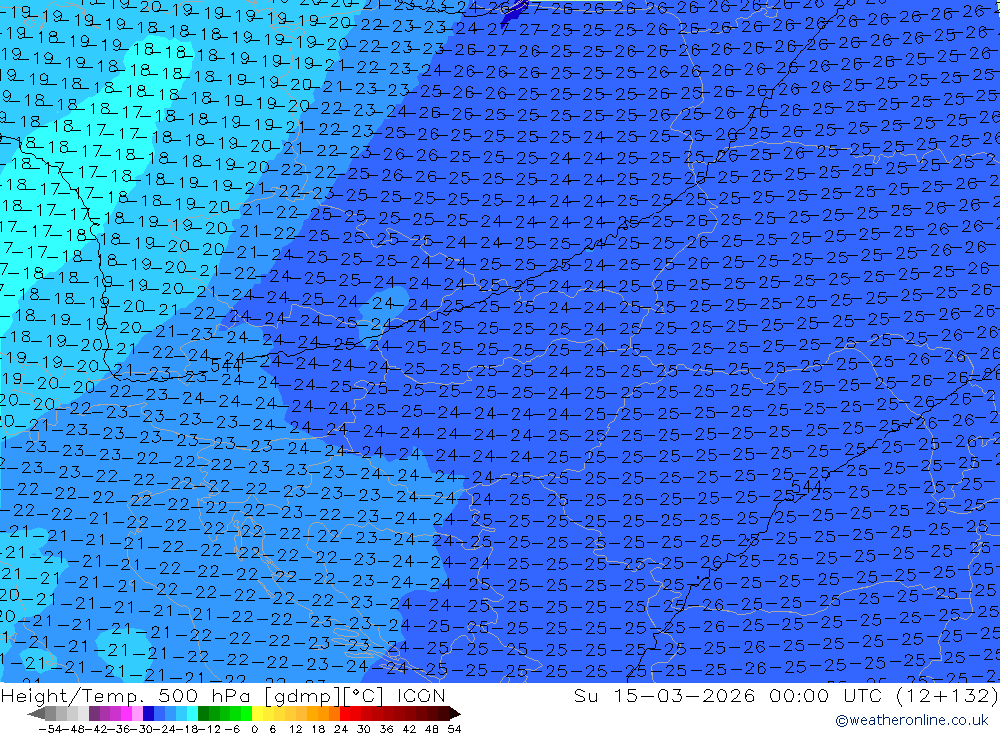This screenshot has height=733, width=1000.
Task: Click the "30" legend scale label
Action: [364, 729]
